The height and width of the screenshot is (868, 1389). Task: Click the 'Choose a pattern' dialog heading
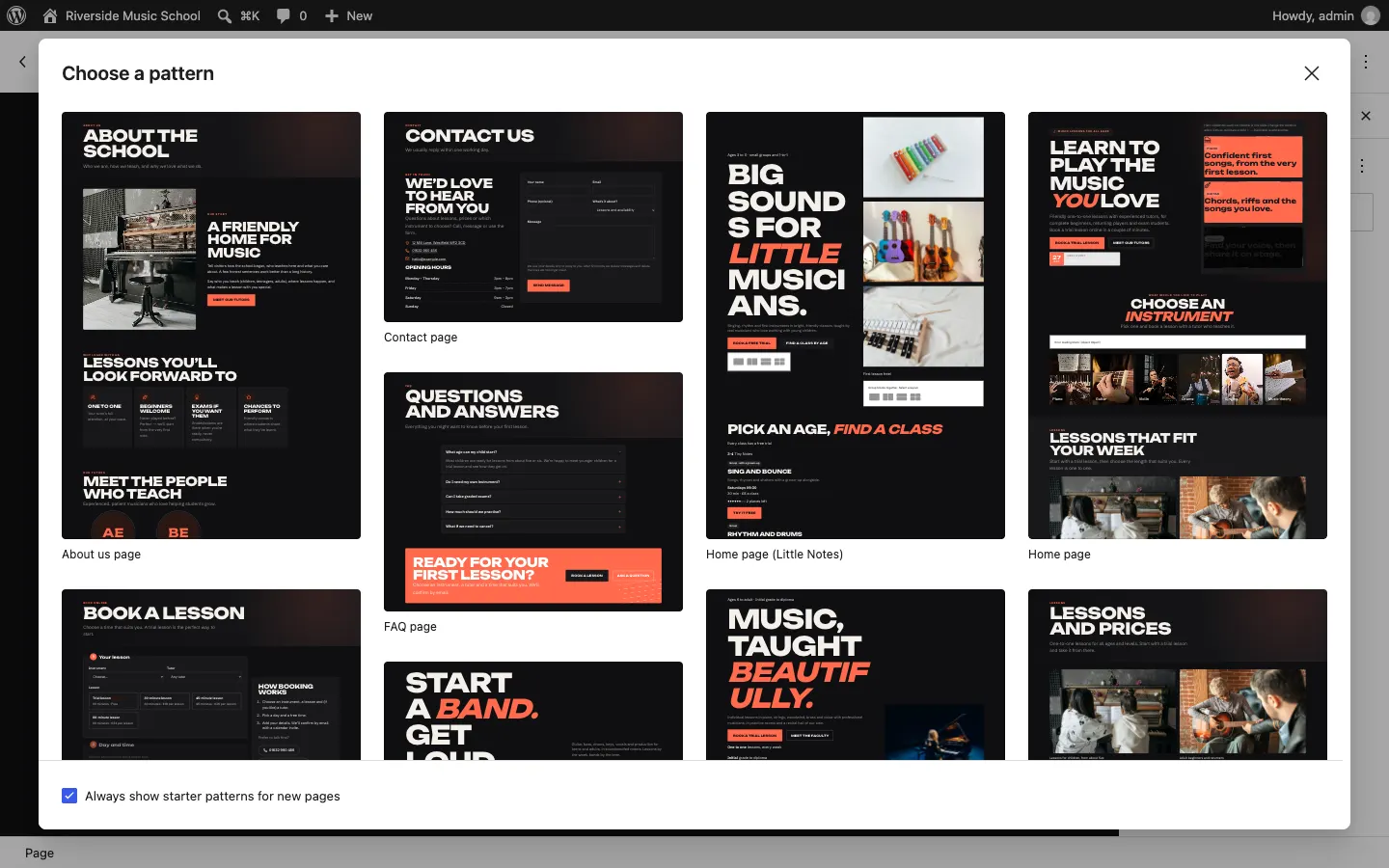click(x=138, y=73)
